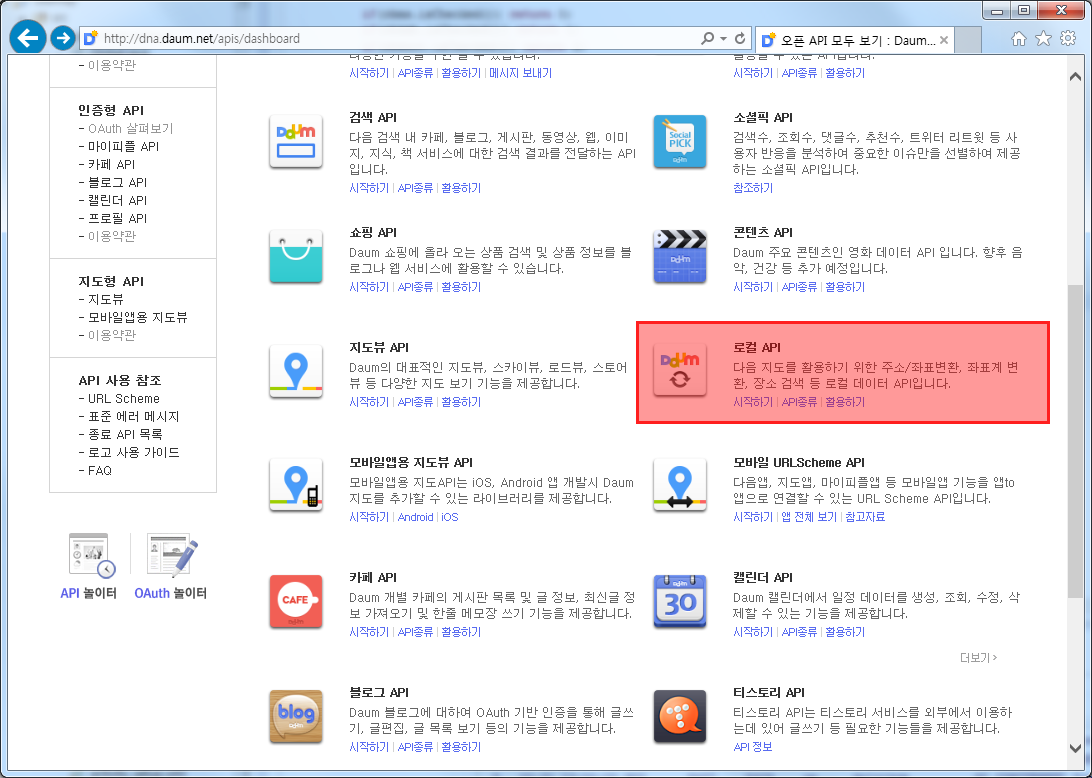This screenshot has height=778, width=1092.
Task: Click the refresh icon in address bar
Action: point(740,38)
